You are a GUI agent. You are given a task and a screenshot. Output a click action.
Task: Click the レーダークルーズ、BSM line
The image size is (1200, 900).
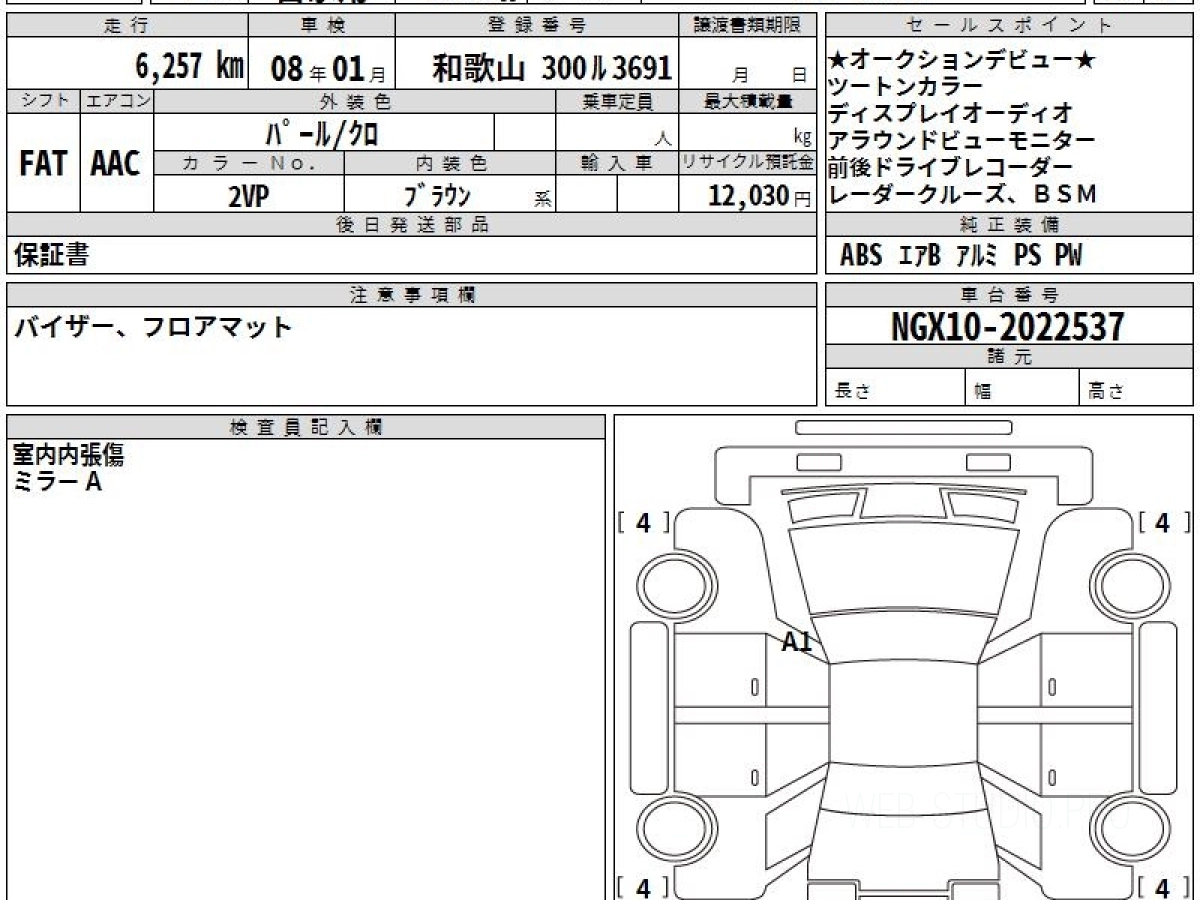coord(962,193)
